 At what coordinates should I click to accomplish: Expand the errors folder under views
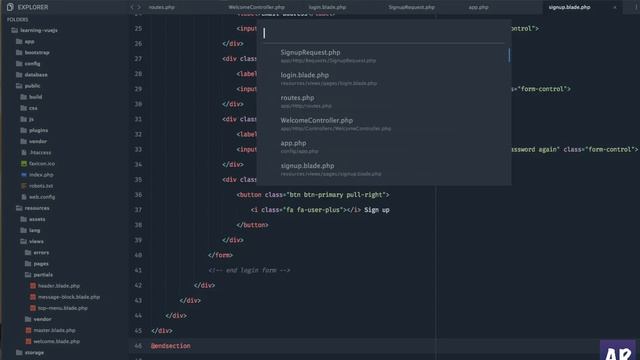coord(28,252)
